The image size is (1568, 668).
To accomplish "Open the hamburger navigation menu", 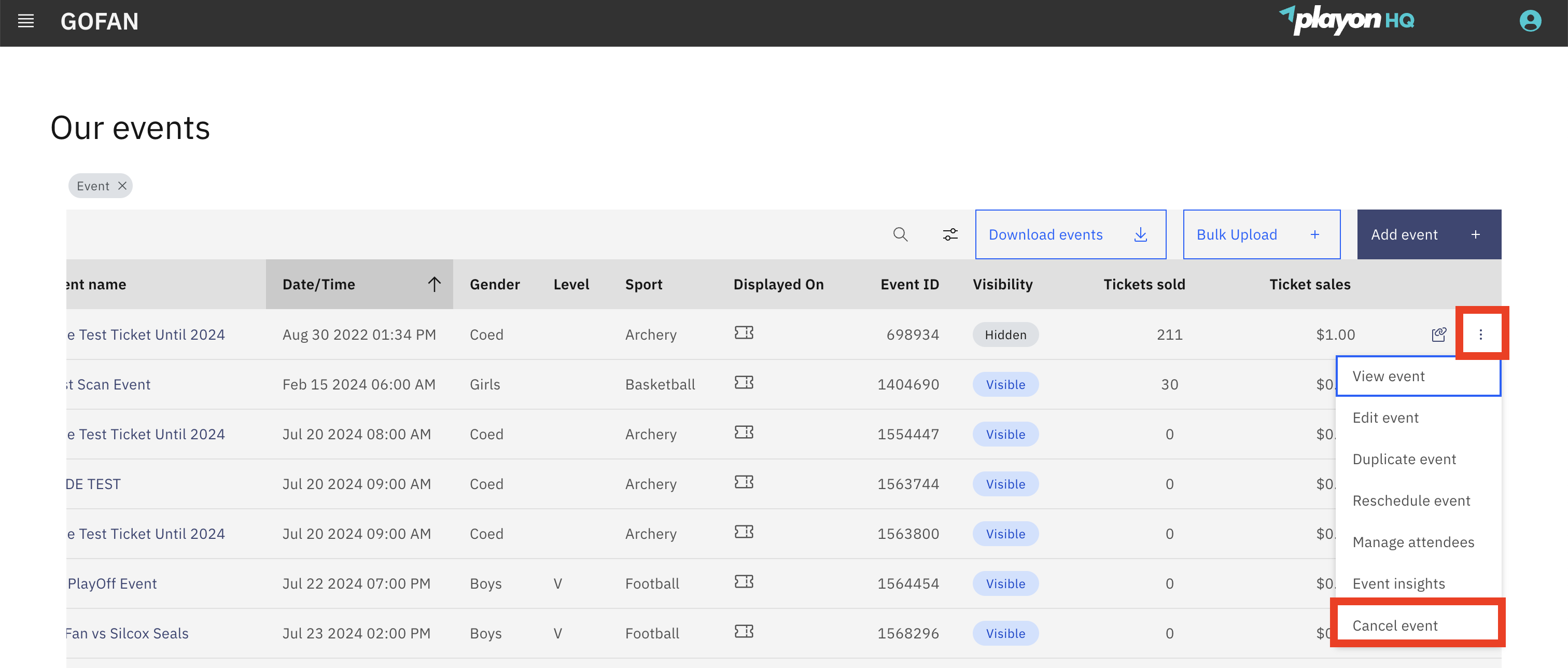I will (25, 21).
